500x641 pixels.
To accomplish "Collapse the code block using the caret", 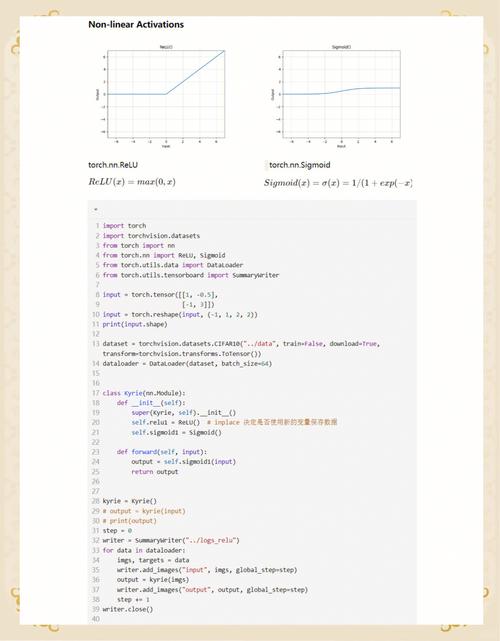I will point(96,209).
